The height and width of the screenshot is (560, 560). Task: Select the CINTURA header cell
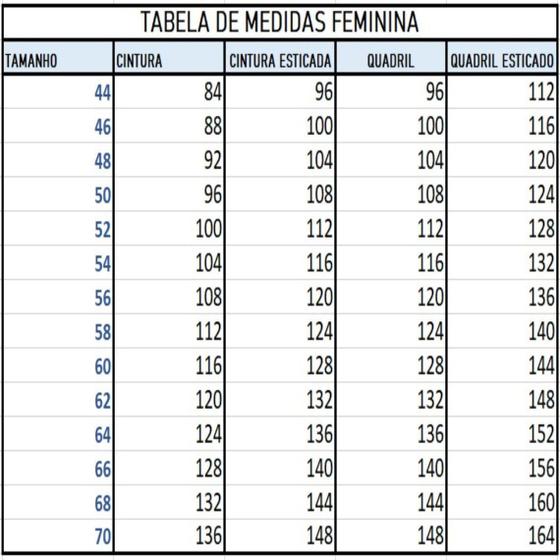point(169,58)
